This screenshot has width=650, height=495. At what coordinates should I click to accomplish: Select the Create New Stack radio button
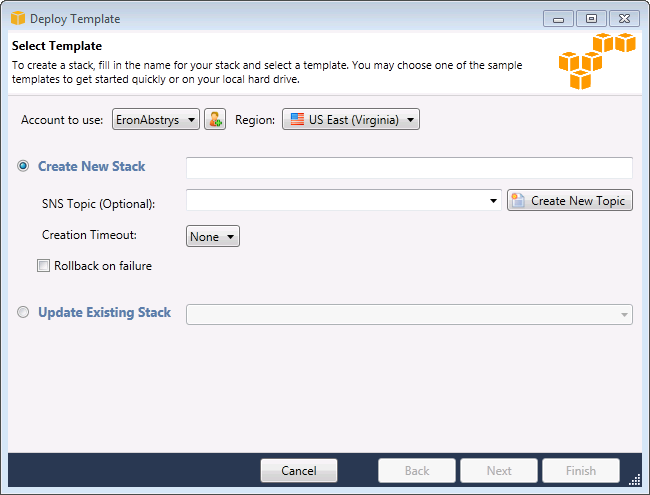(24, 166)
